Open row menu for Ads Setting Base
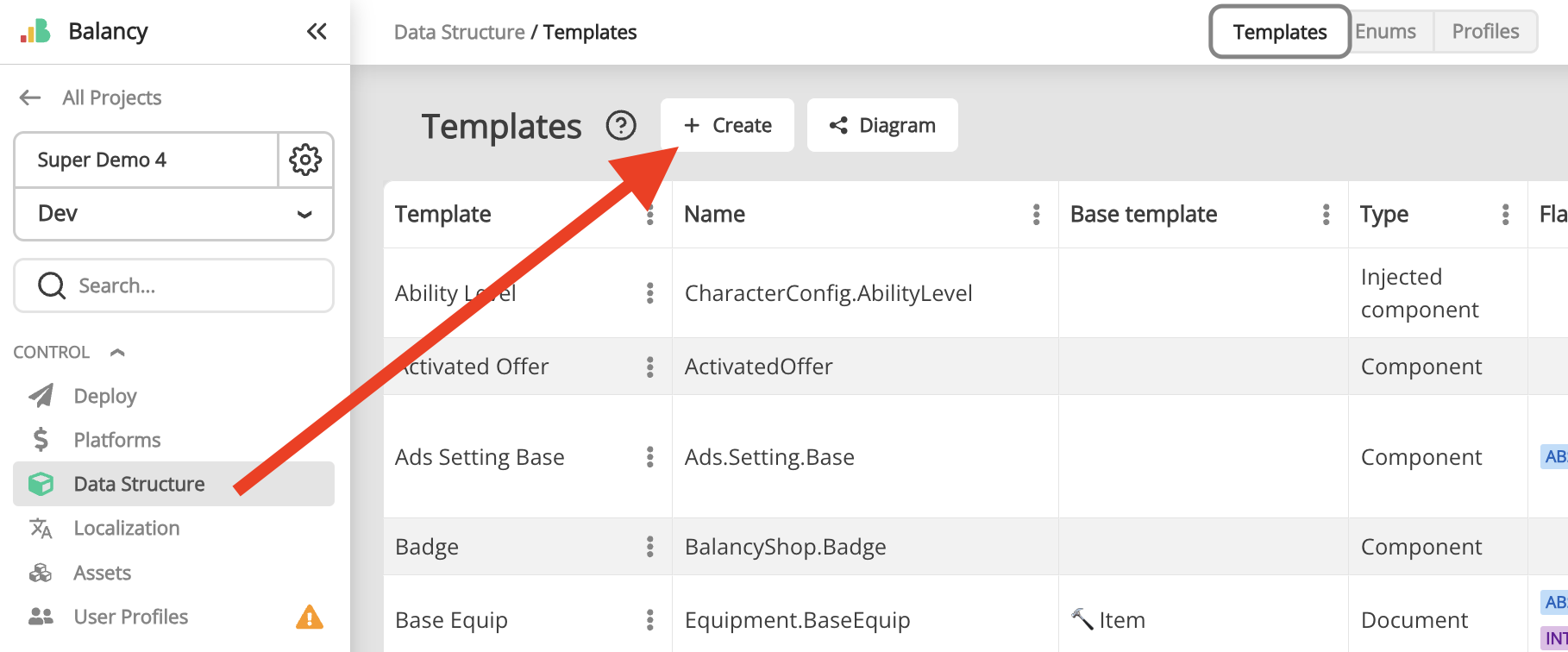The image size is (1568, 652). click(x=650, y=457)
